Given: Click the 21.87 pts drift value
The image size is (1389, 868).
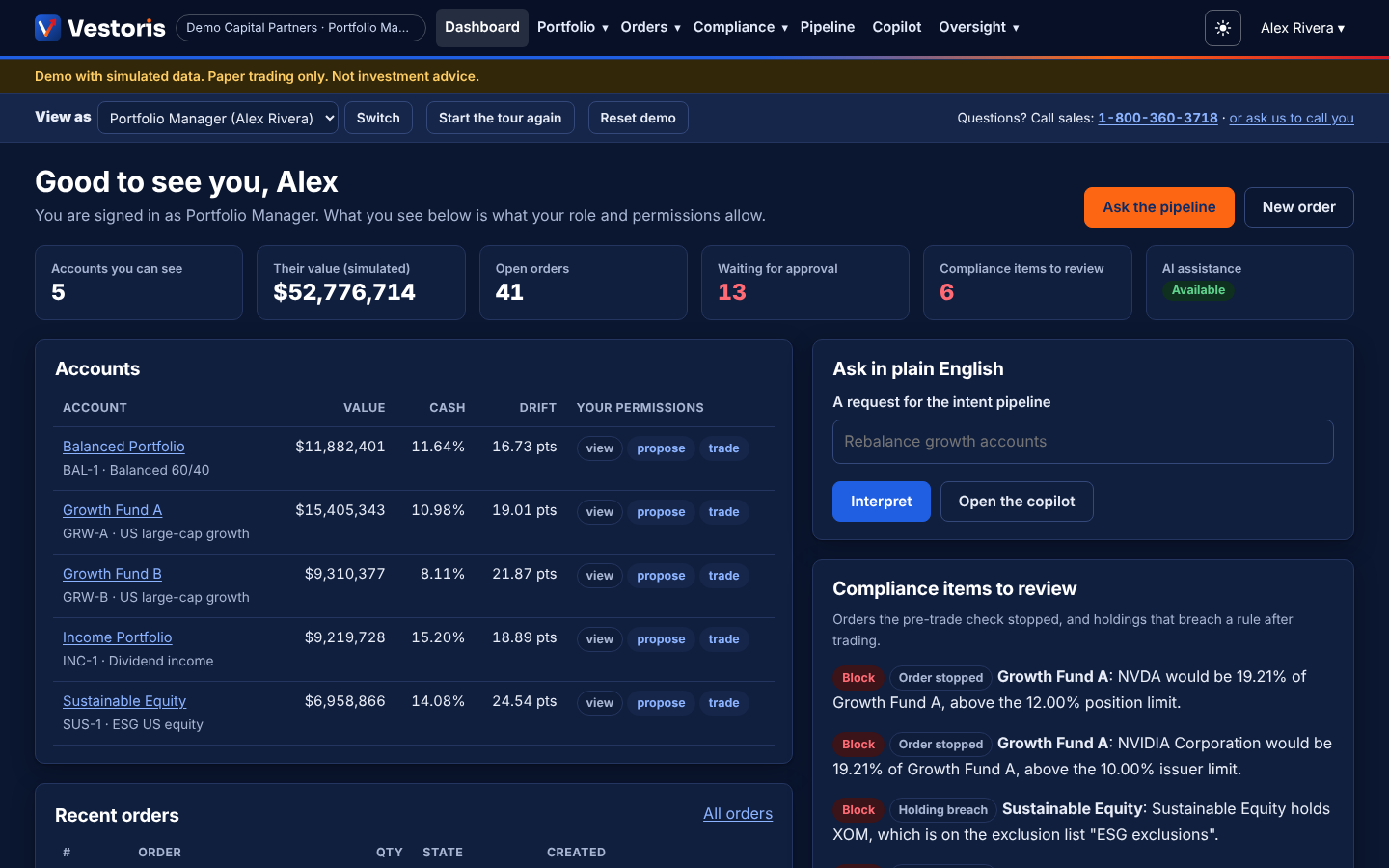Looking at the screenshot, I should click(x=525, y=574).
